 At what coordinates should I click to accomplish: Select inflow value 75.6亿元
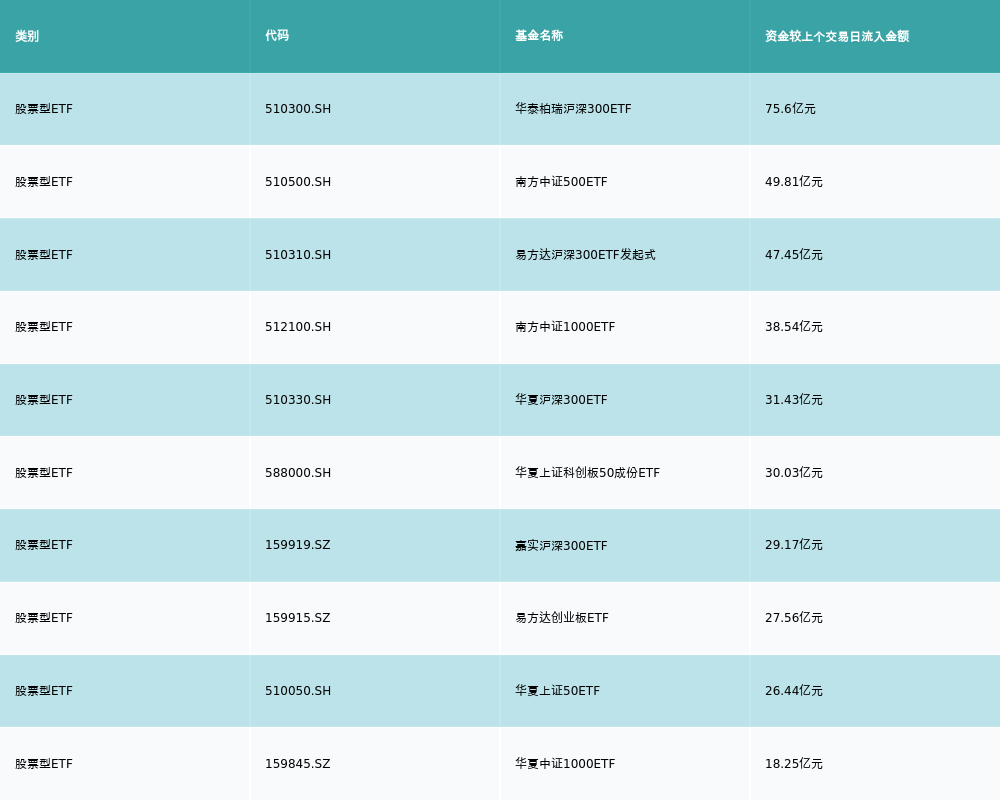point(790,109)
